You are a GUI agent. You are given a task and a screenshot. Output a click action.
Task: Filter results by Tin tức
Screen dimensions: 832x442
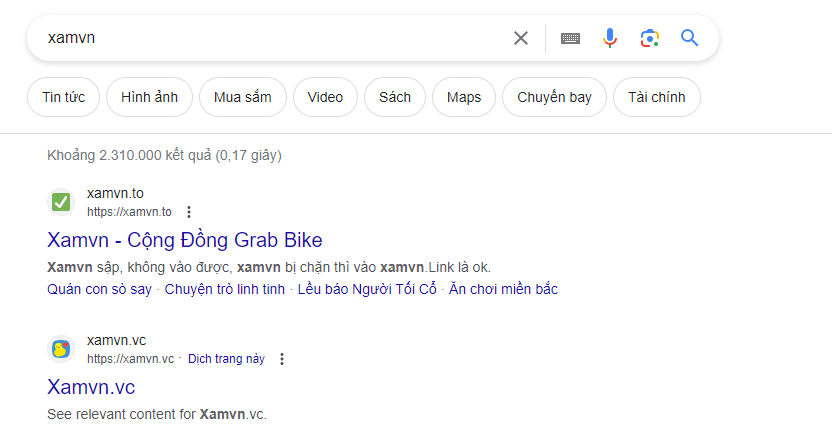pos(63,97)
